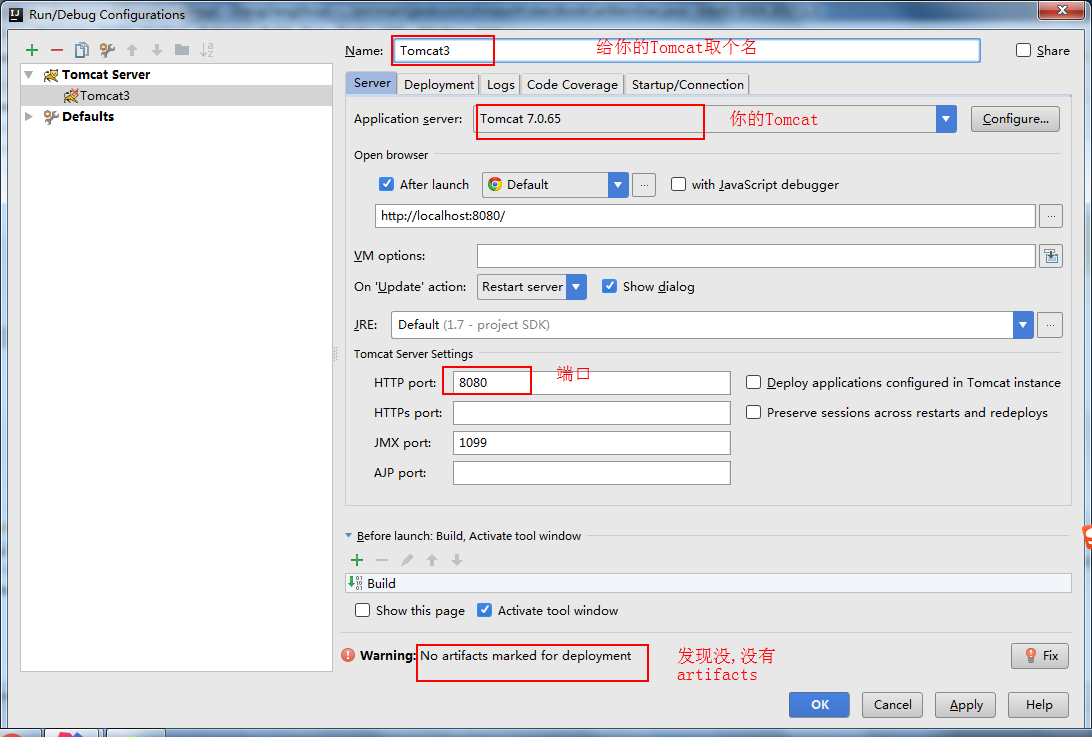Click the Name input field
Image resolution: width=1092 pixels, height=737 pixels.
(687, 50)
